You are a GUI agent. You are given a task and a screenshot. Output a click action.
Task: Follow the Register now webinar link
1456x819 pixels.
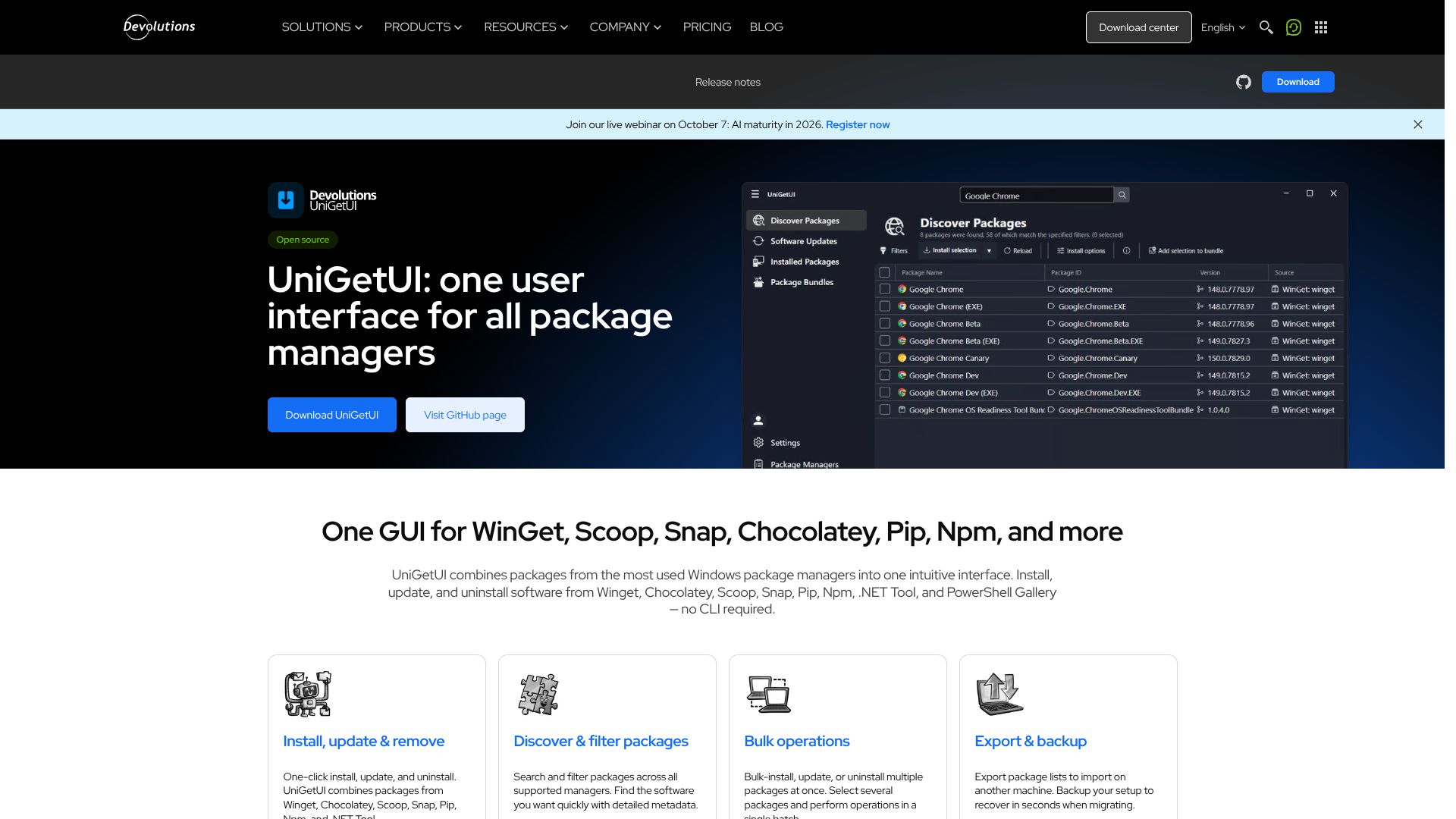pyautogui.click(x=858, y=124)
